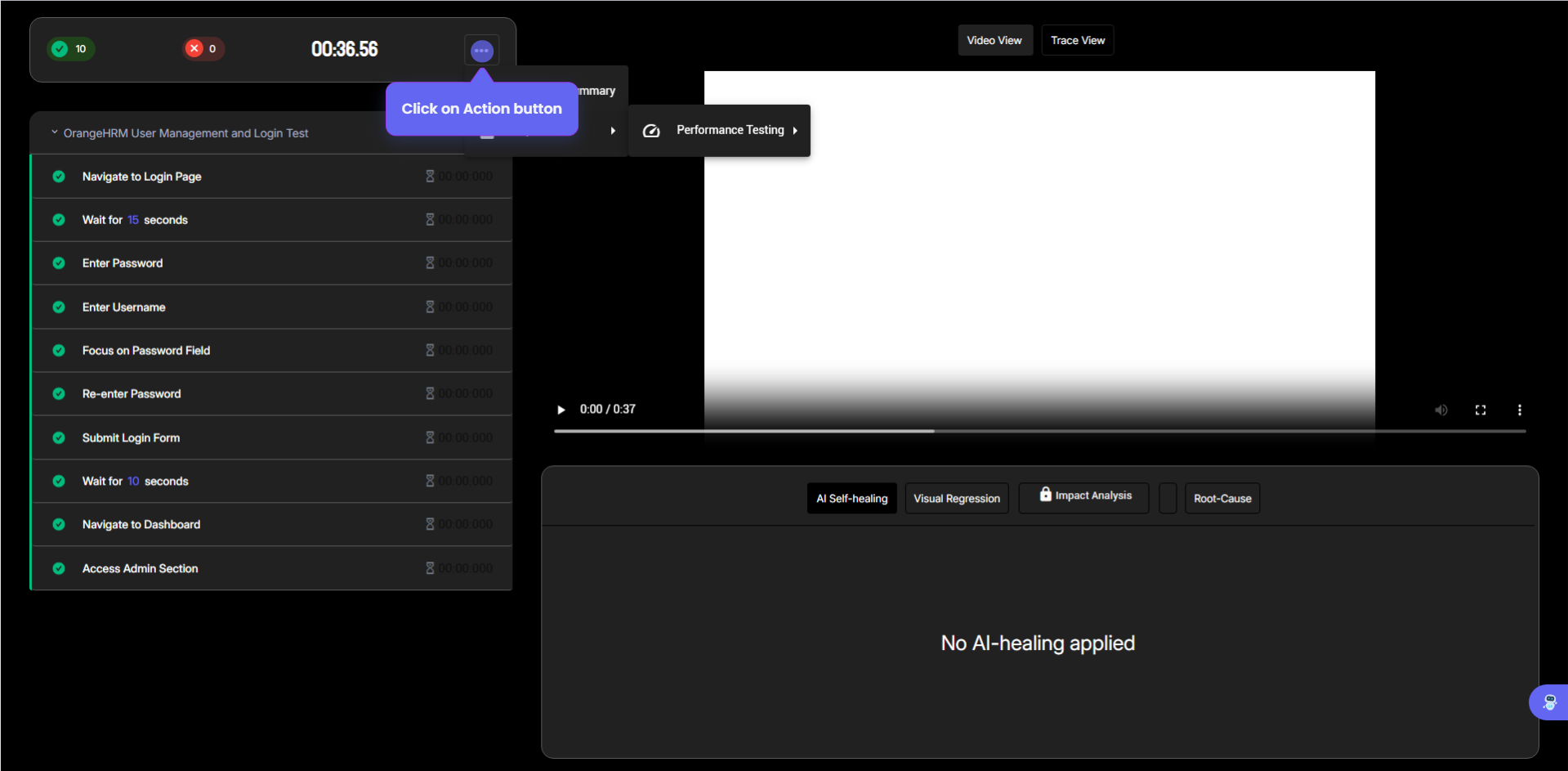The width and height of the screenshot is (1568, 771).
Task: Play the test recording video
Action: click(561, 410)
